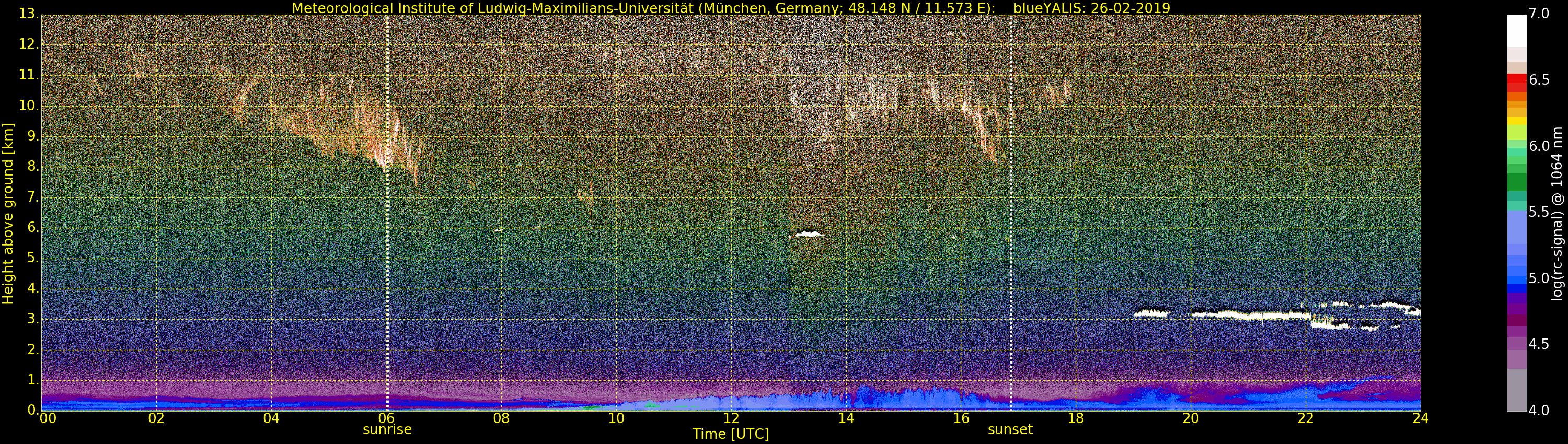Screen dimensions: 1568x444
Task: Click the 'sunset' label below the axis
Action: coord(1010,429)
